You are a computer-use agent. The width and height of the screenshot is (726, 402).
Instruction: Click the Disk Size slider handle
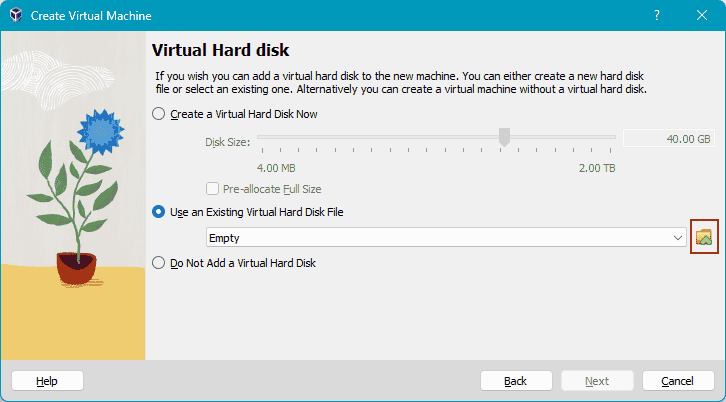tap(504, 137)
